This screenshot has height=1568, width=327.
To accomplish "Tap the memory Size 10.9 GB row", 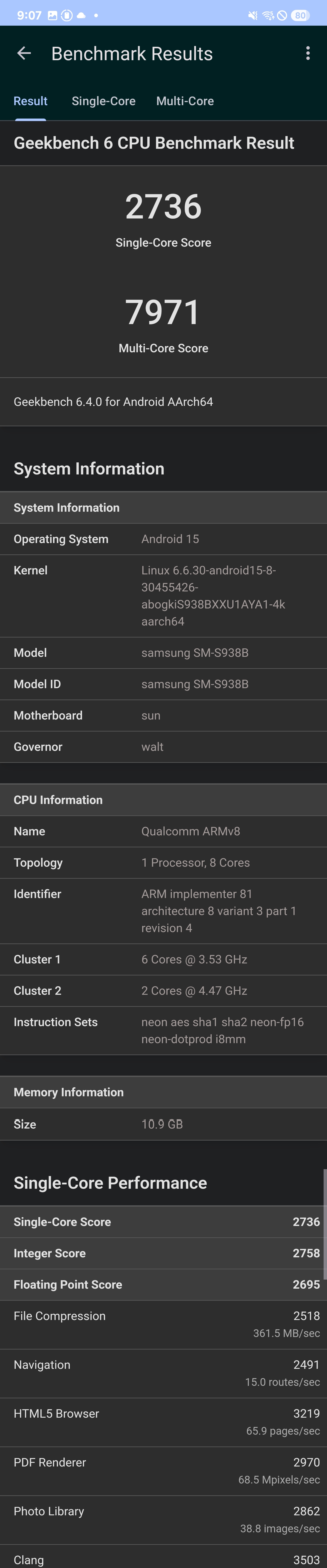I will click(163, 1124).
